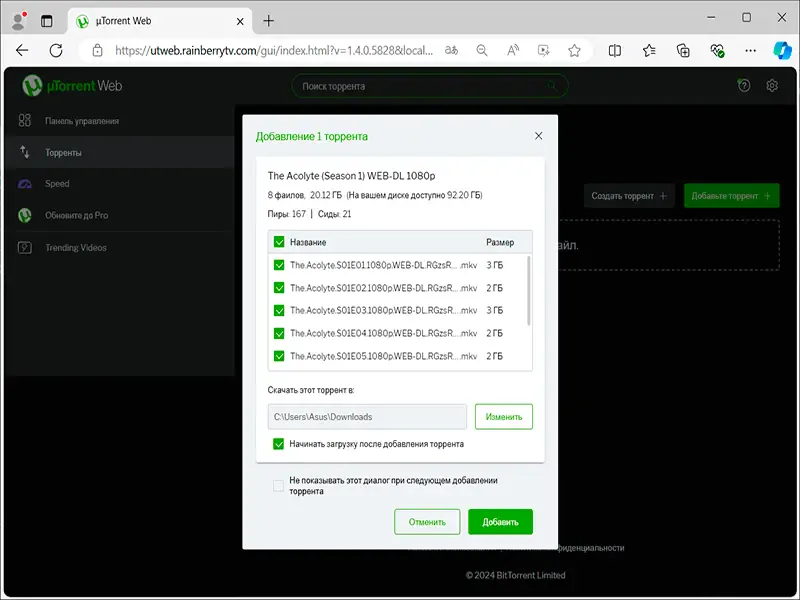Click the file list scrollbar
Screen dimensions: 800x600
click(528, 290)
